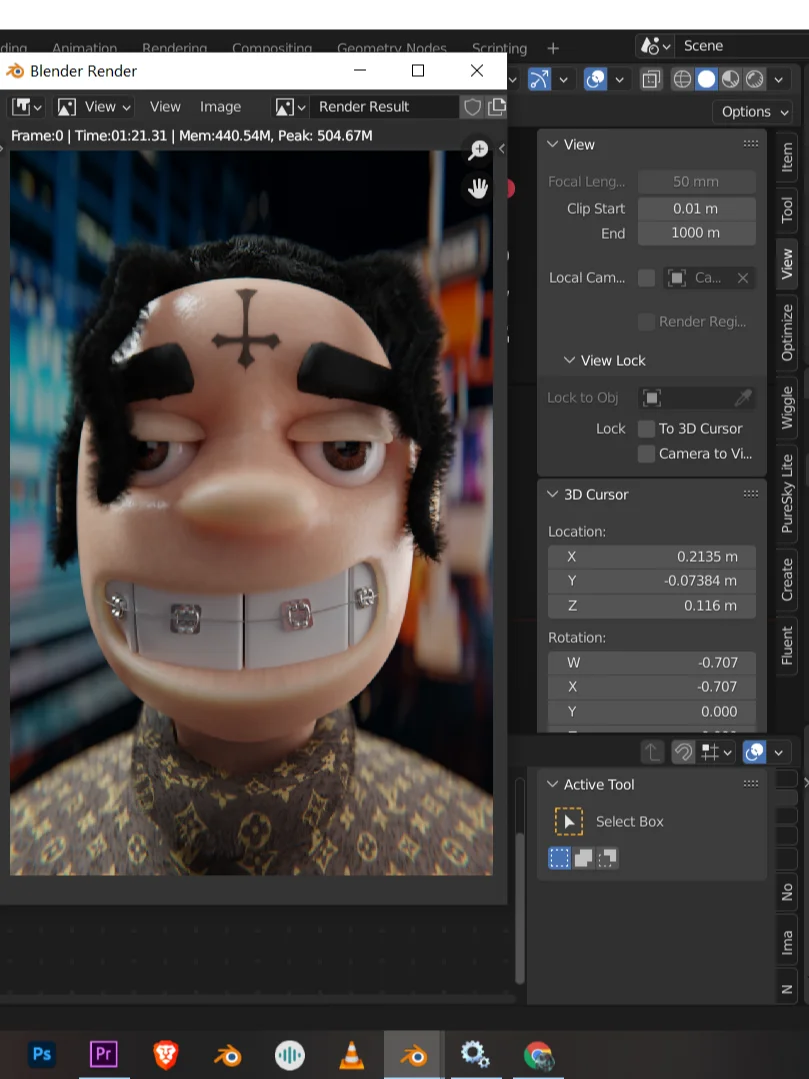Open the image browse dropdown beside Render Result
Viewport: 809px width, 1079px height.
(290, 107)
